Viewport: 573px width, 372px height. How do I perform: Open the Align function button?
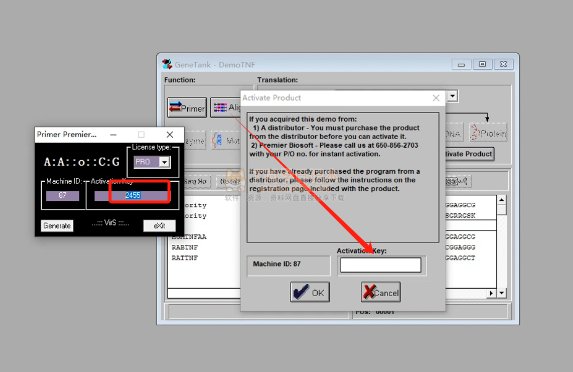(225, 107)
